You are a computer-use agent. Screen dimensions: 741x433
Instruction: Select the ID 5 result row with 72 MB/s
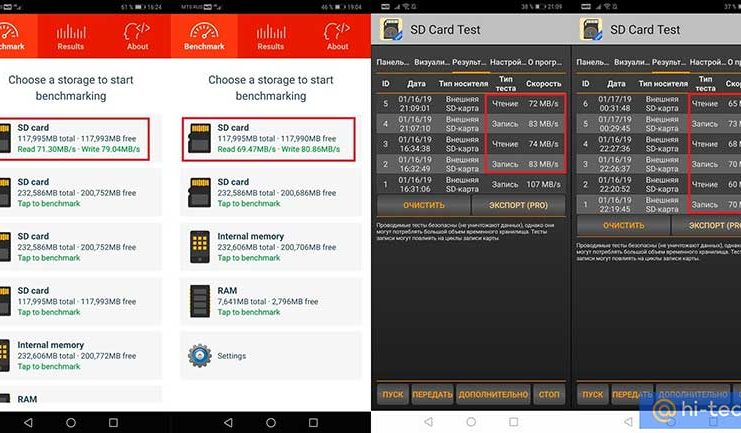click(x=469, y=104)
